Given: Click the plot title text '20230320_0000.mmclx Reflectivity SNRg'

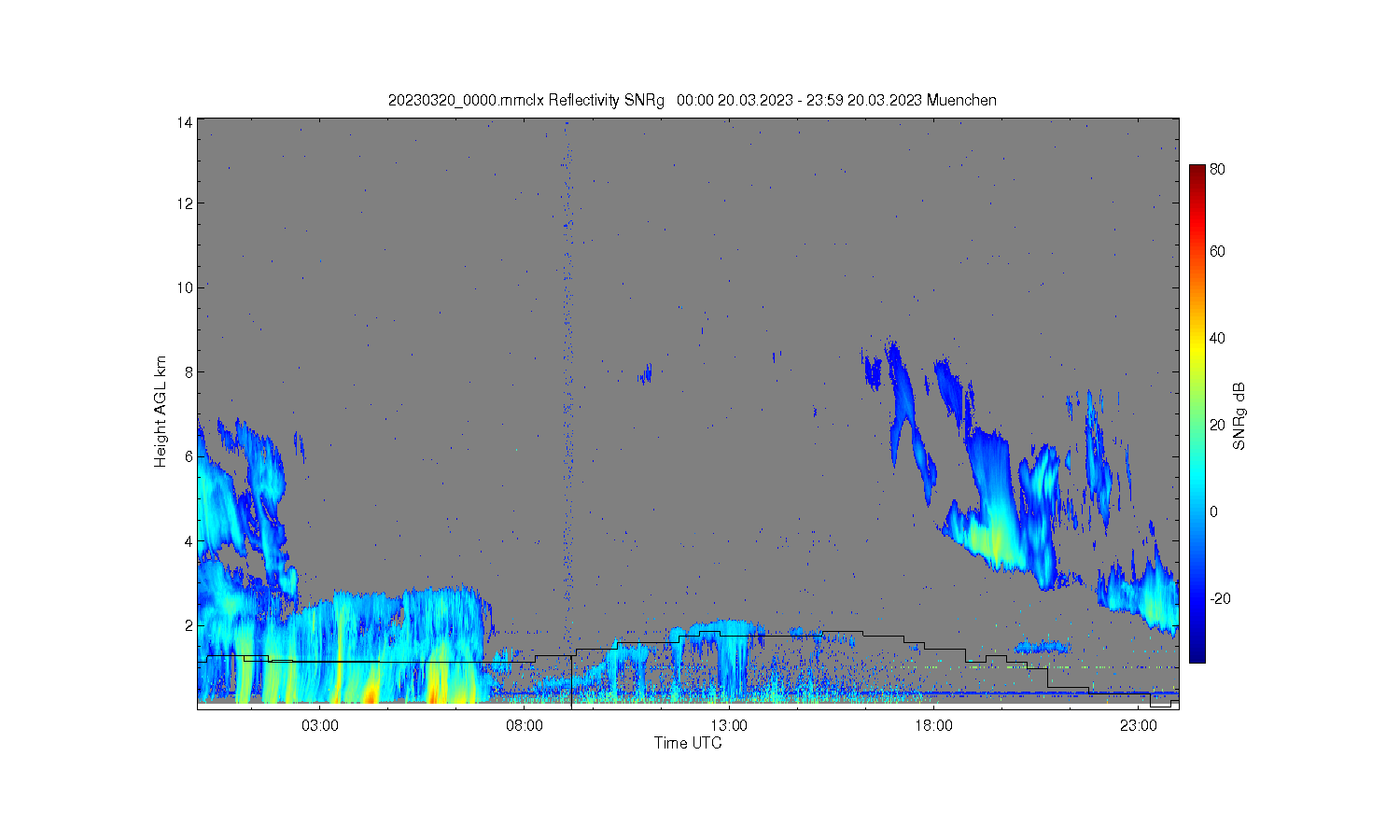Looking at the screenshot, I should click(x=526, y=101).
